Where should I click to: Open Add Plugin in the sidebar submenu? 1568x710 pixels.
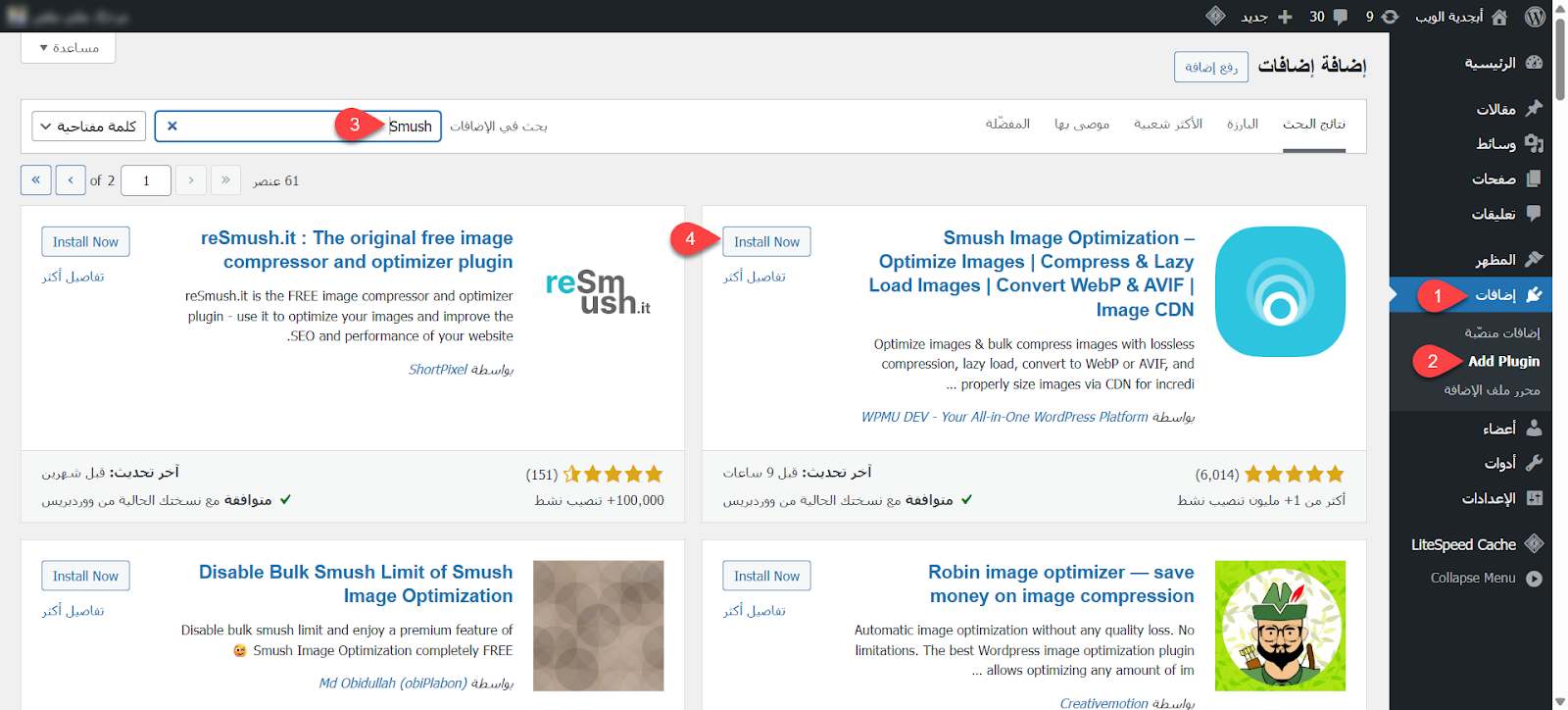tap(1503, 361)
